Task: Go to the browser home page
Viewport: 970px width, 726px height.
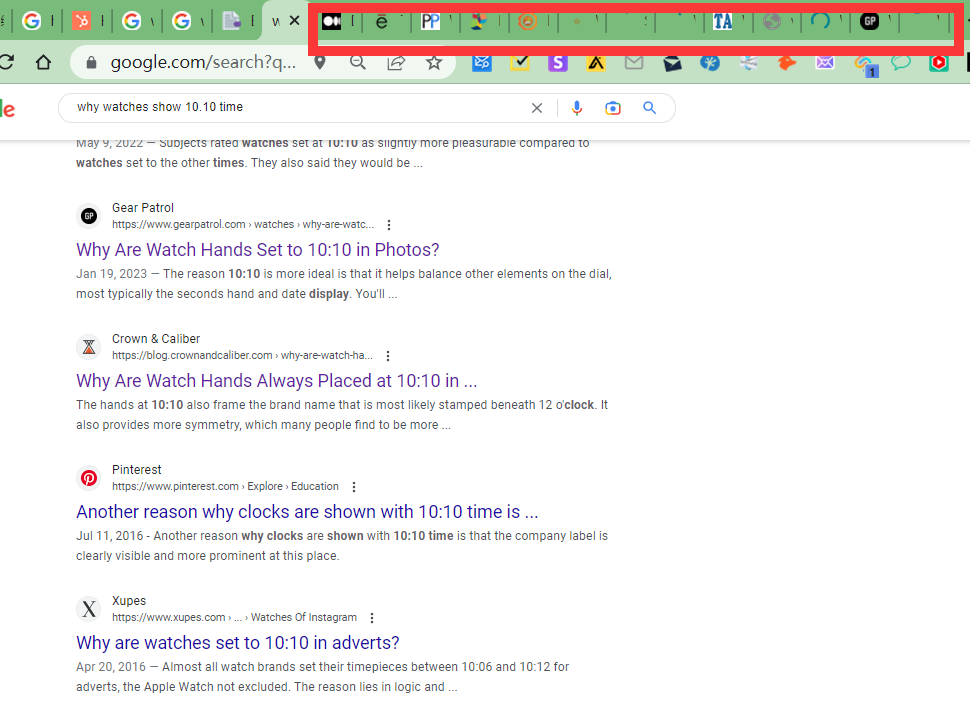Action: click(x=43, y=62)
